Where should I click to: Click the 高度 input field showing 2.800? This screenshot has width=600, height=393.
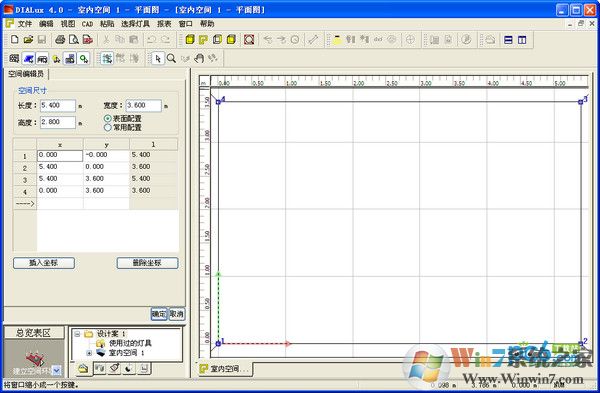58,122
